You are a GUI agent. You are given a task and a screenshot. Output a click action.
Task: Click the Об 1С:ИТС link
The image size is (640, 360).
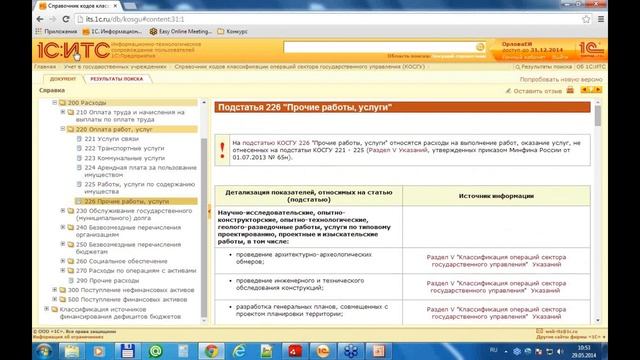click(591, 67)
